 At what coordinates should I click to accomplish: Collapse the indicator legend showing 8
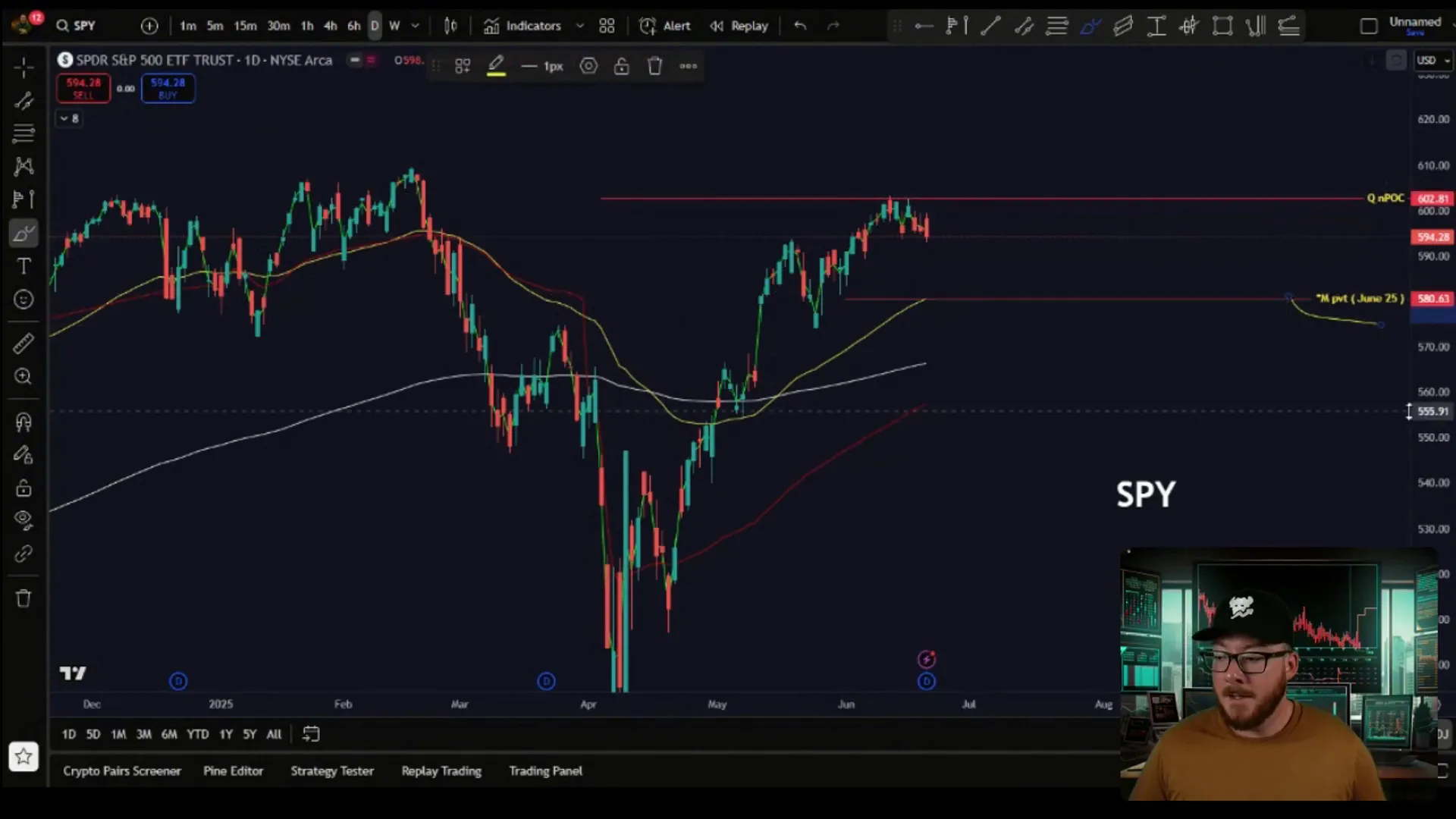click(x=69, y=118)
